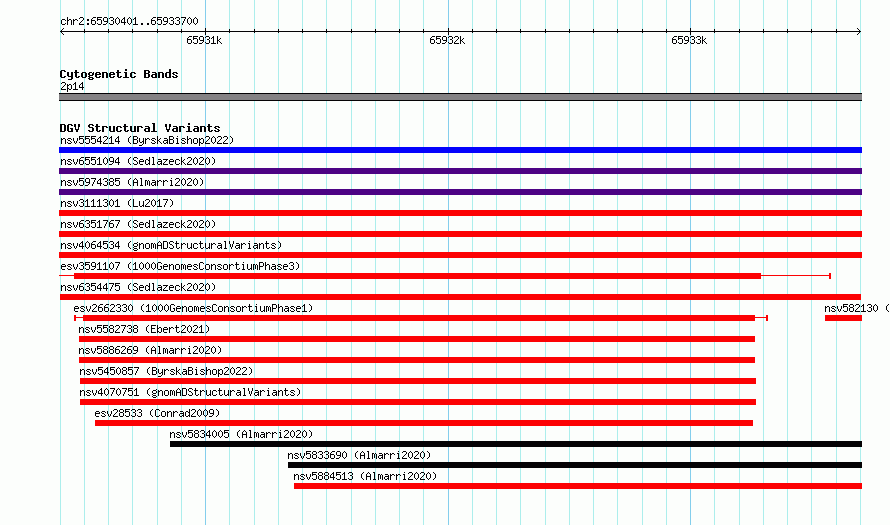Click the red esv28533 variant bar
The height and width of the screenshot is (525, 890).
point(424,423)
